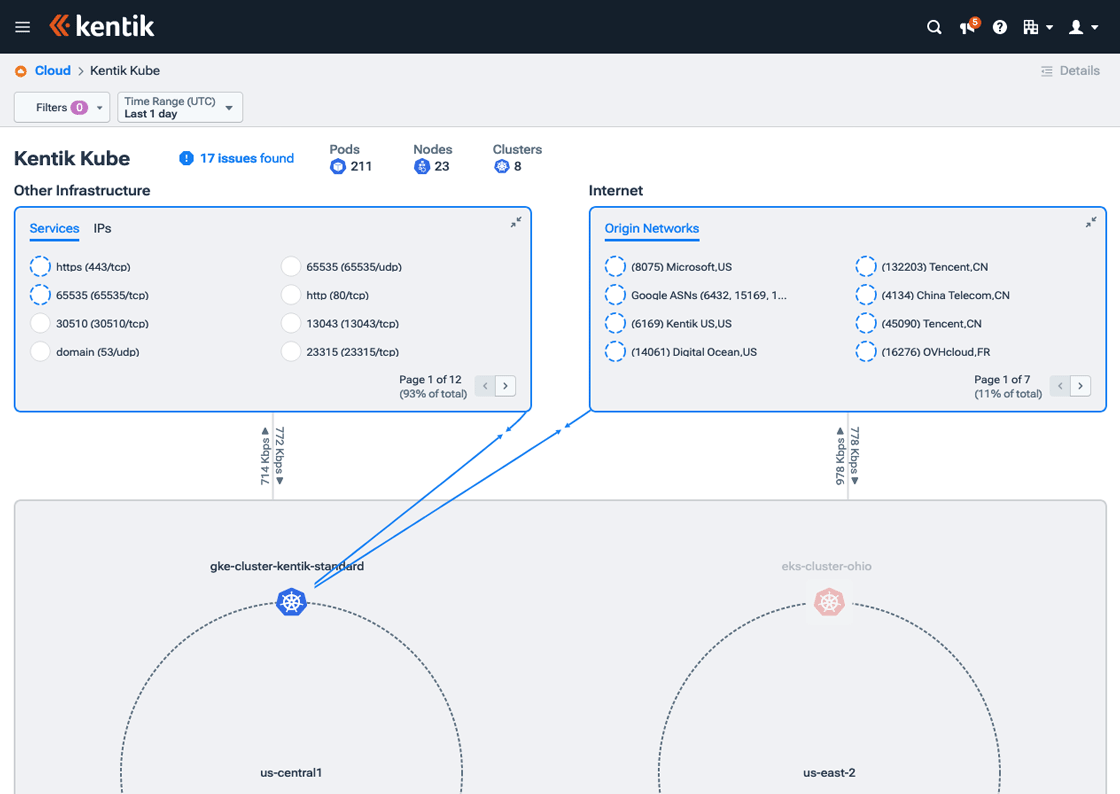Click the eks-cluster-ohio Kubernetes icon
The image size is (1120, 794).
point(829,602)
